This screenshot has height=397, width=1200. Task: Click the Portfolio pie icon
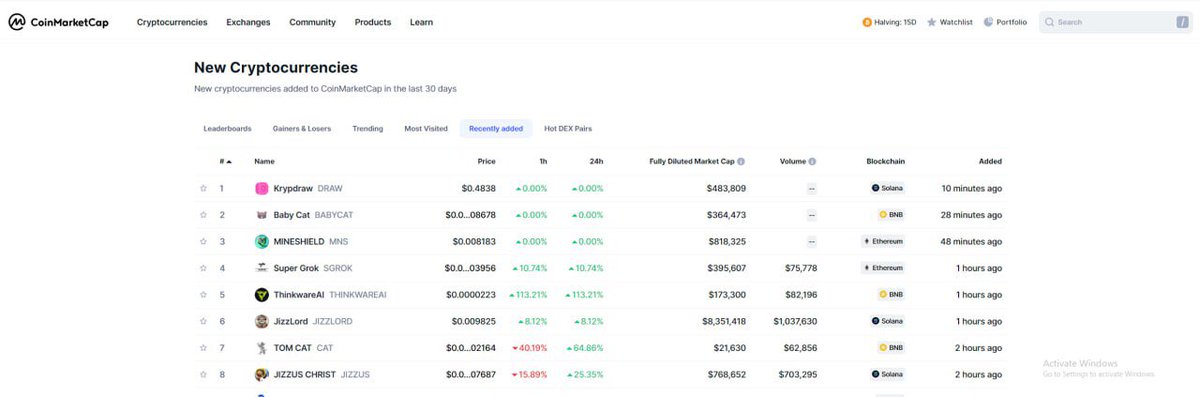pyautogui.click(x=988, y=22)
